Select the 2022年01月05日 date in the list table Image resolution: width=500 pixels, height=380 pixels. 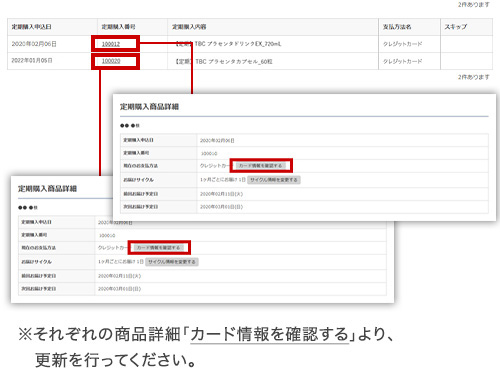(x=32, y=61)
